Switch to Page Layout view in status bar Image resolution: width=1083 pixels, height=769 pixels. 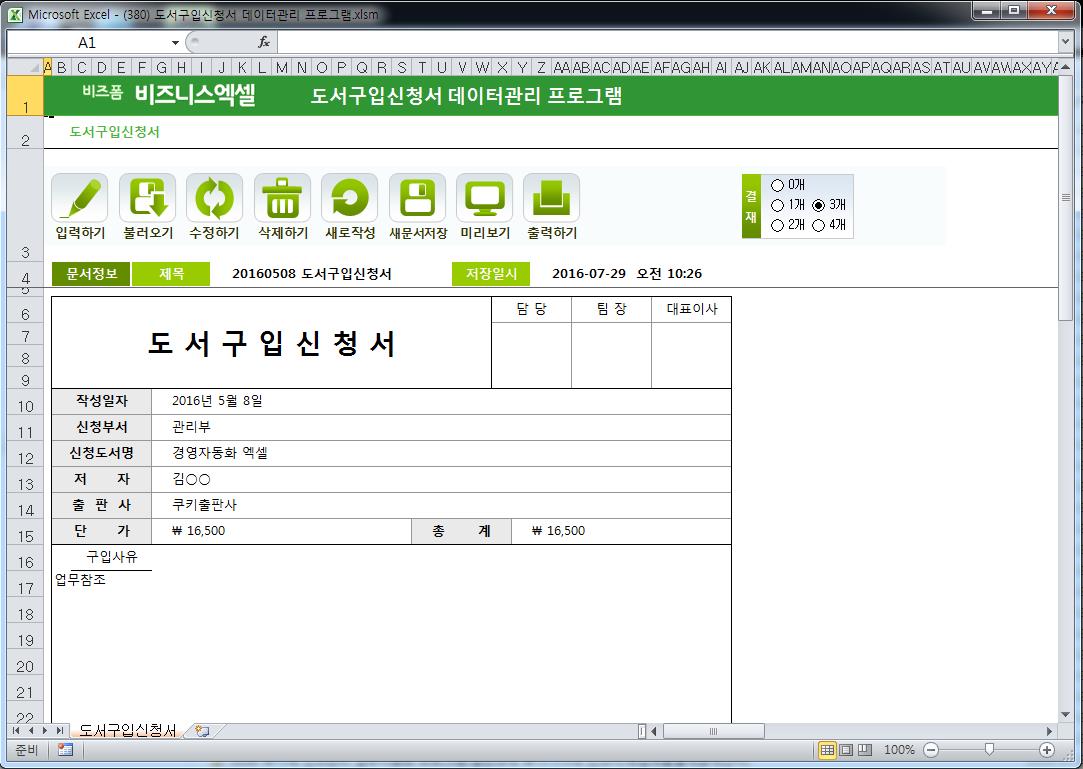point(846,749)
